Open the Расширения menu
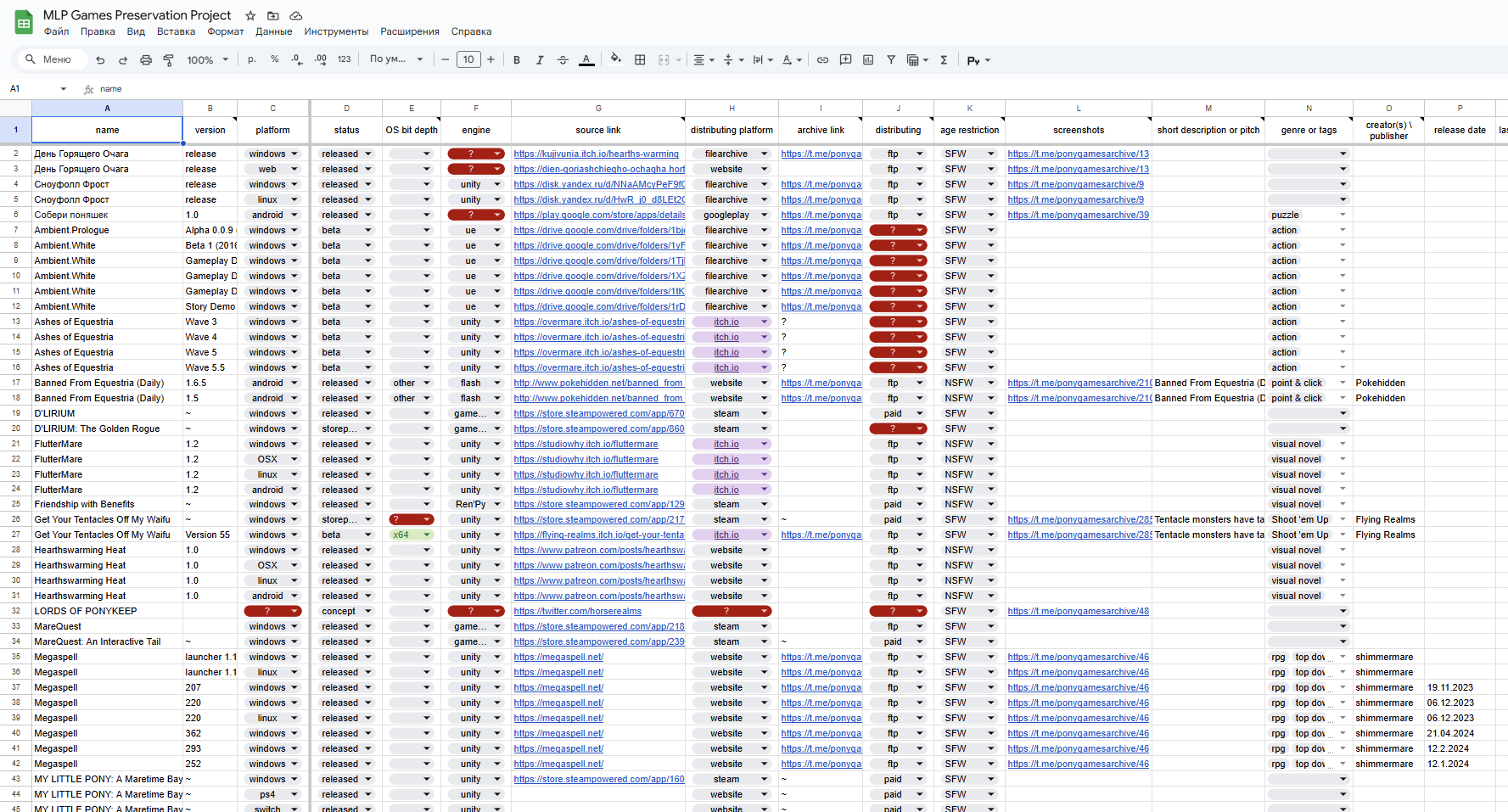This screenshot has width=1508, height=812. pyautogui.click(x=410, y=31)
